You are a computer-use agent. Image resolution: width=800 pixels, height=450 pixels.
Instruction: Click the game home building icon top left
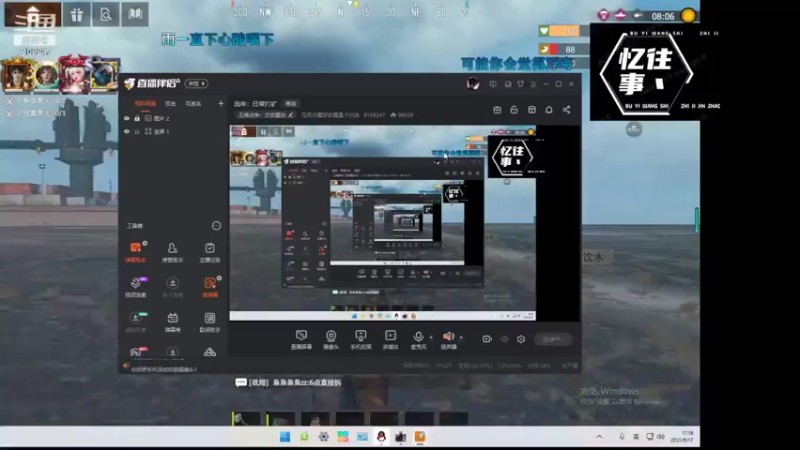[x=33, y=14]
